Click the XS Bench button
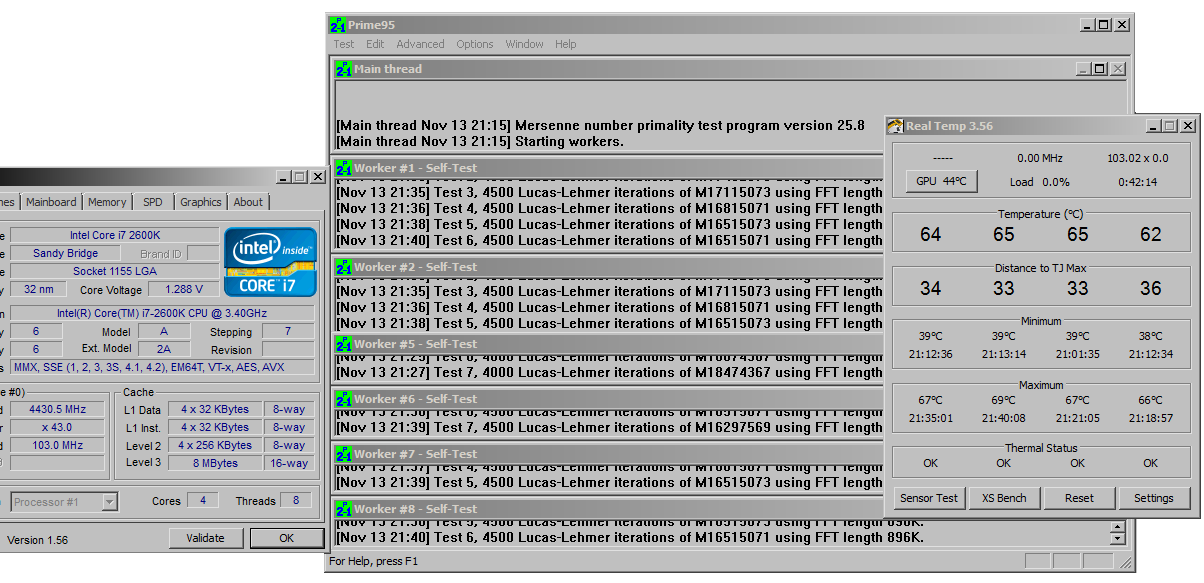This screenshot has width=1204, height=583. pos(1004,498)
